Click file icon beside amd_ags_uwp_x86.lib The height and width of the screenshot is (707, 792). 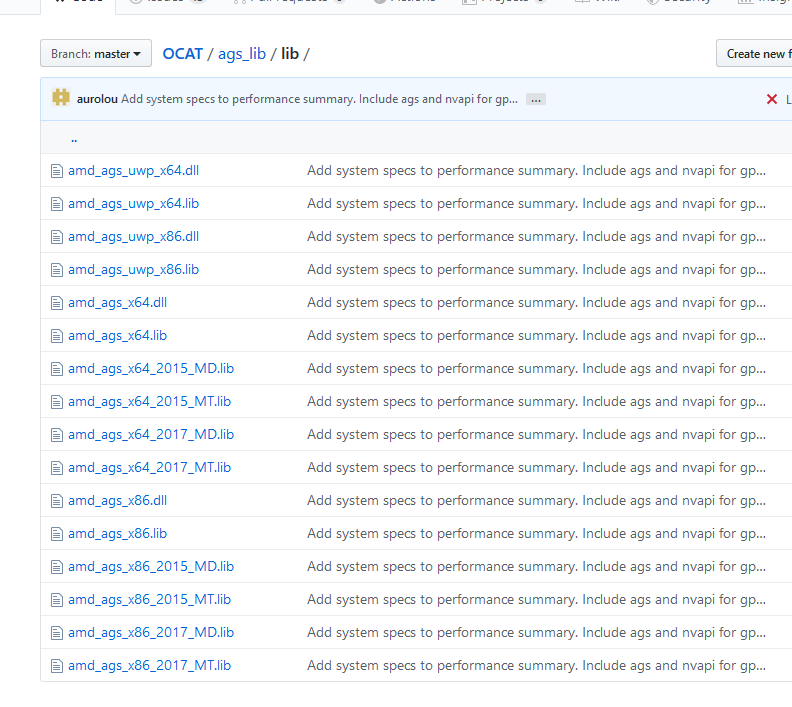57,270
